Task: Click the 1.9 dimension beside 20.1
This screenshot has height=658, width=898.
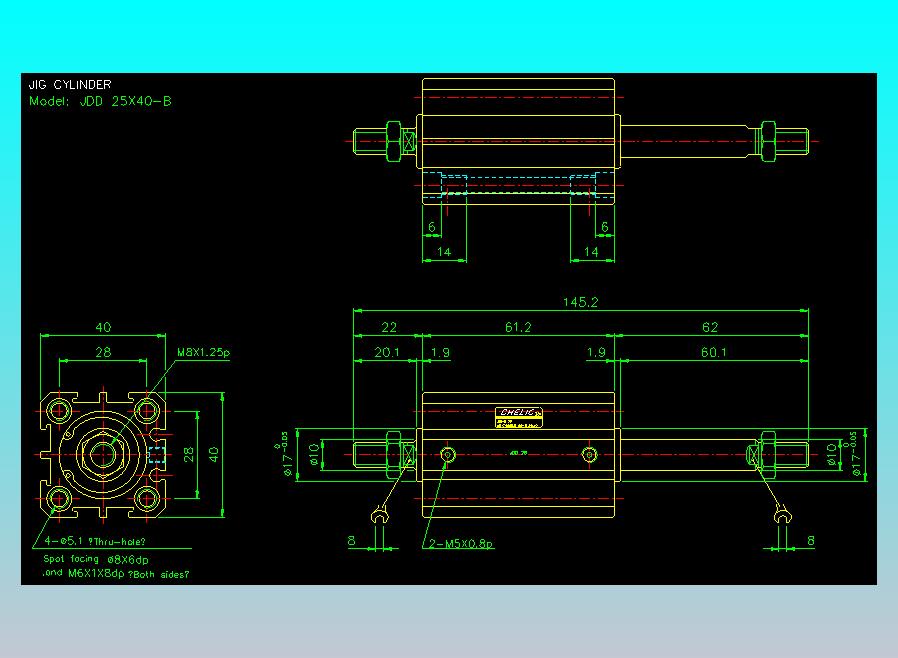Action: click(440, 352)
